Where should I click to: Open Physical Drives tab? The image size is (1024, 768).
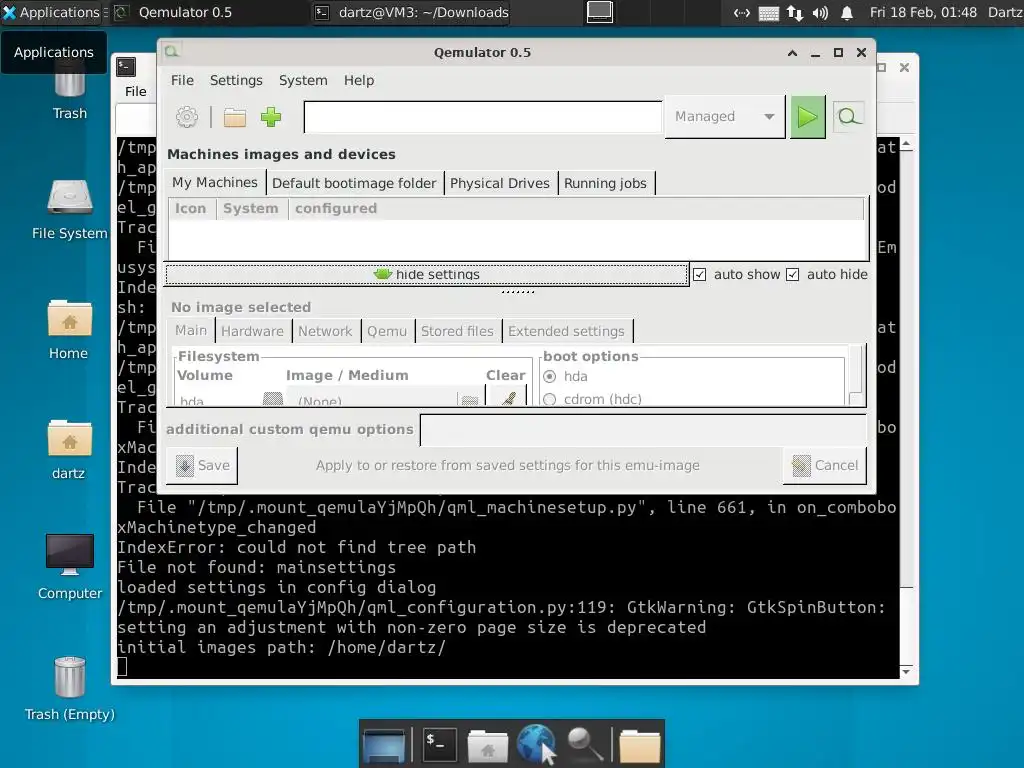pyautogui.click(x=500, y=184)
